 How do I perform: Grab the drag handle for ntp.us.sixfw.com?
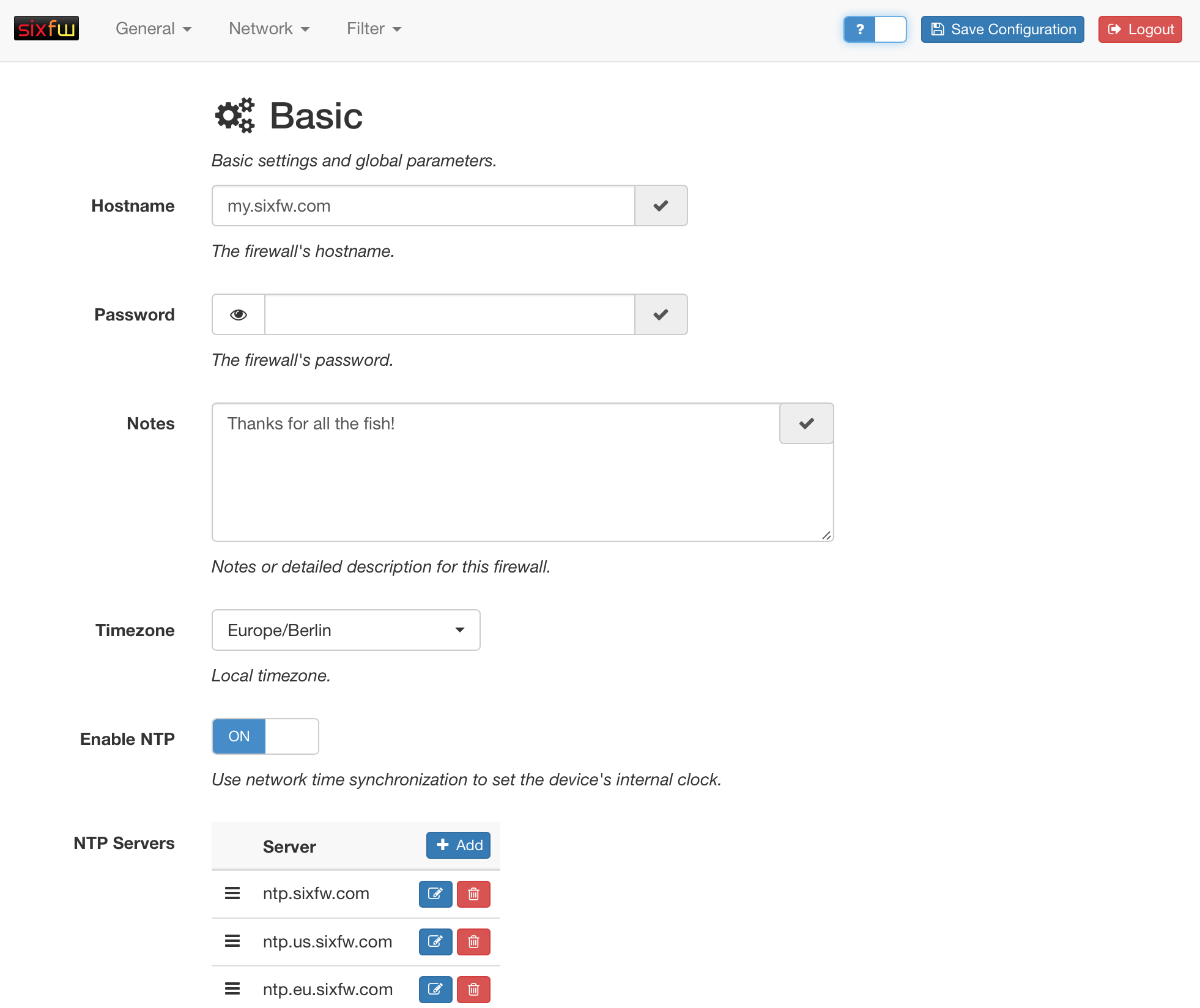pos(232,941)
